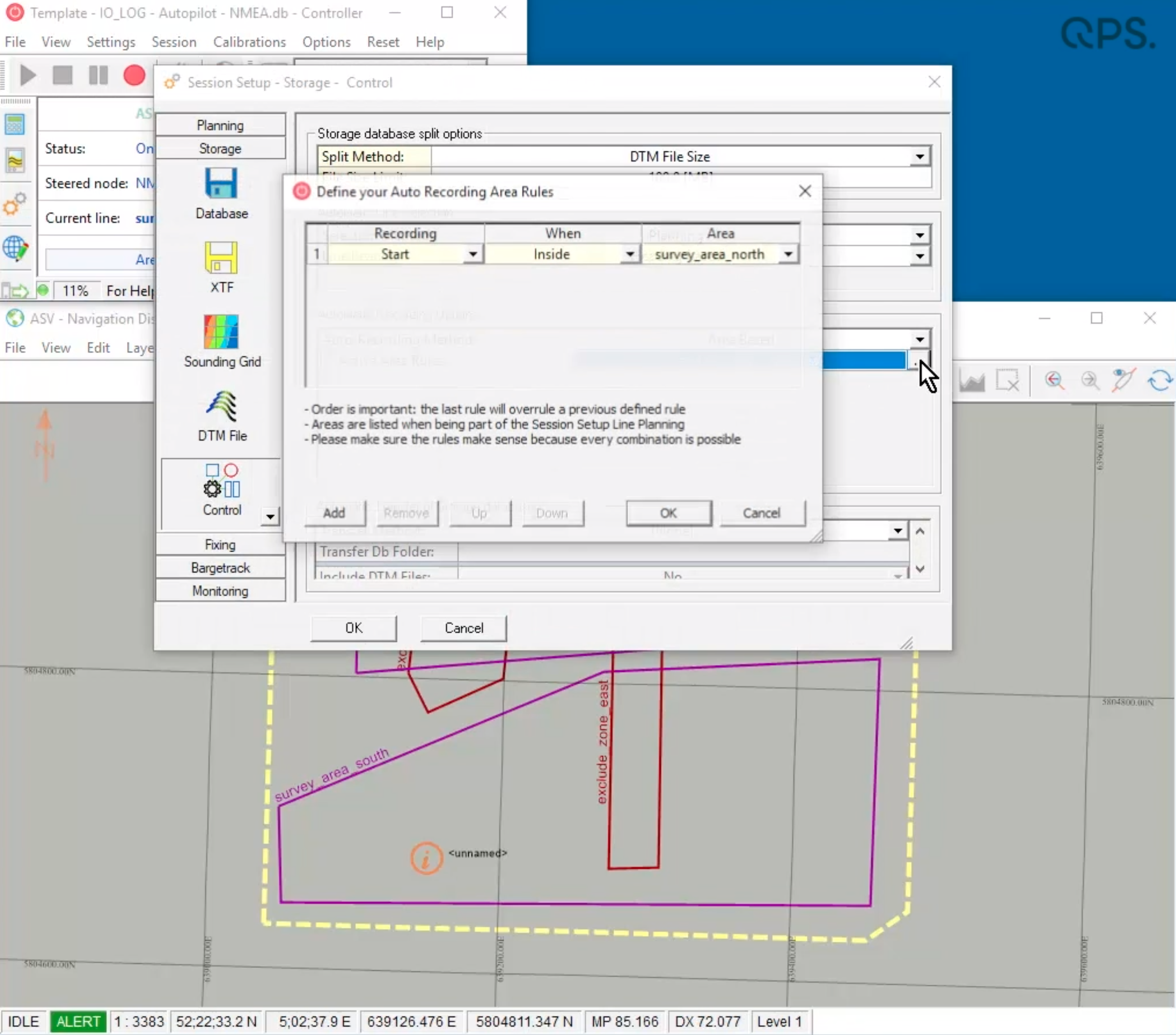This screenshot has width=1176, height=1035.
Task: Open the Split Method dropdown
Action: [x=919, y=156]
